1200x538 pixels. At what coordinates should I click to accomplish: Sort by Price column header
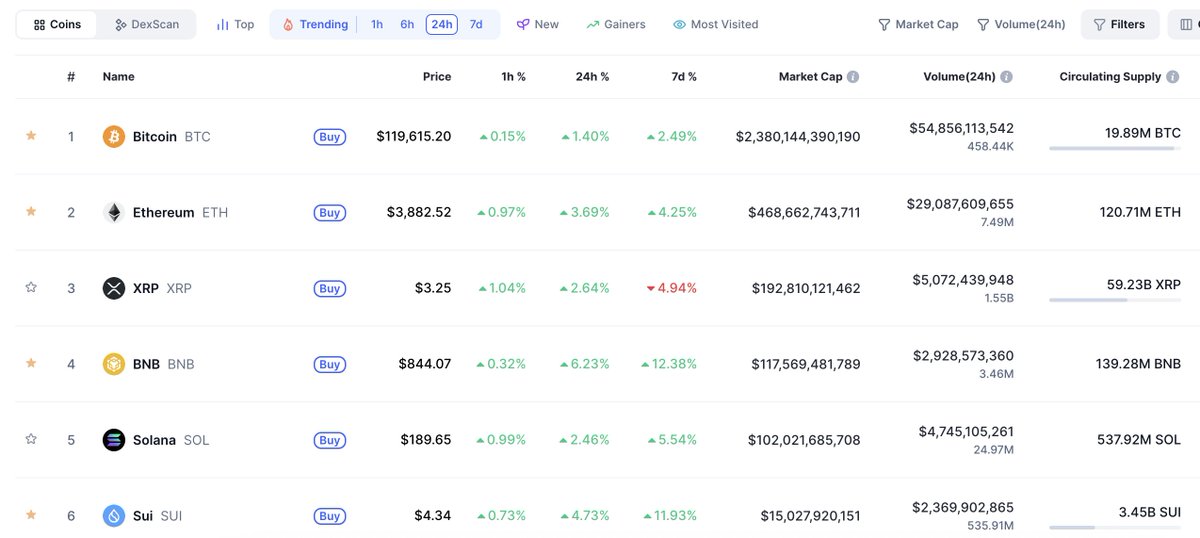[x=437, y=77]
